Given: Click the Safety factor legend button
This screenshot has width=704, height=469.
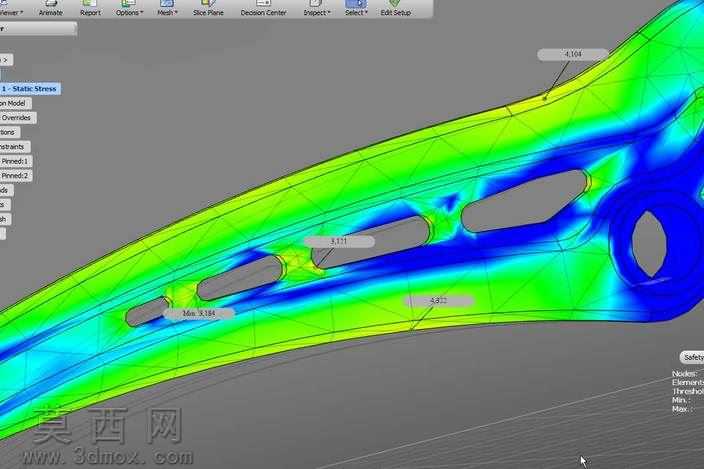Looking at the screenshot, I should 692,357.
